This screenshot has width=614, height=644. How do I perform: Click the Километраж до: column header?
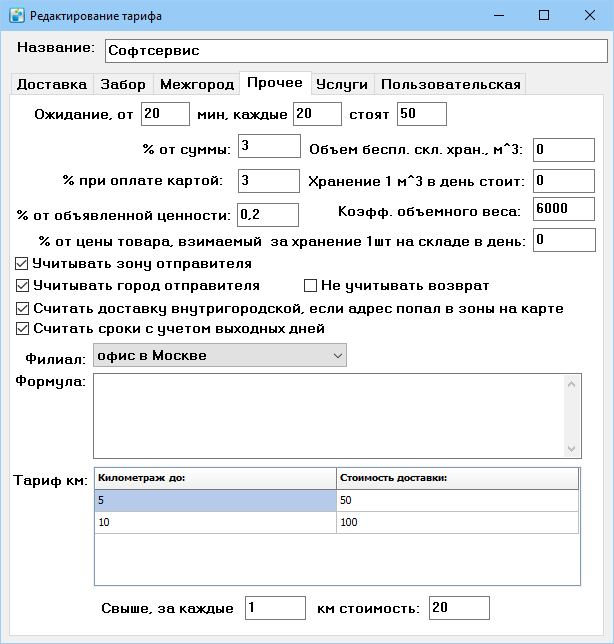click(x=215, y=478)
